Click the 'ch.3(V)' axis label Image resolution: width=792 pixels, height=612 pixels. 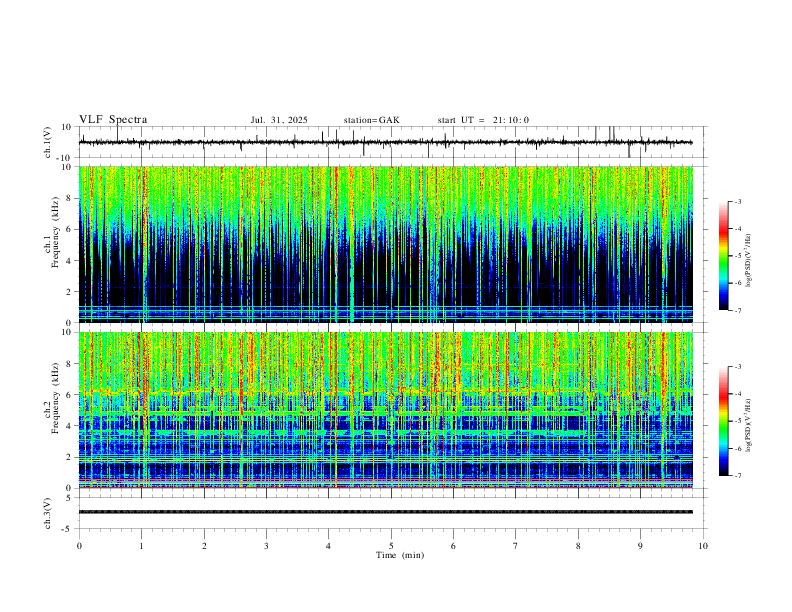coord(48,514)
